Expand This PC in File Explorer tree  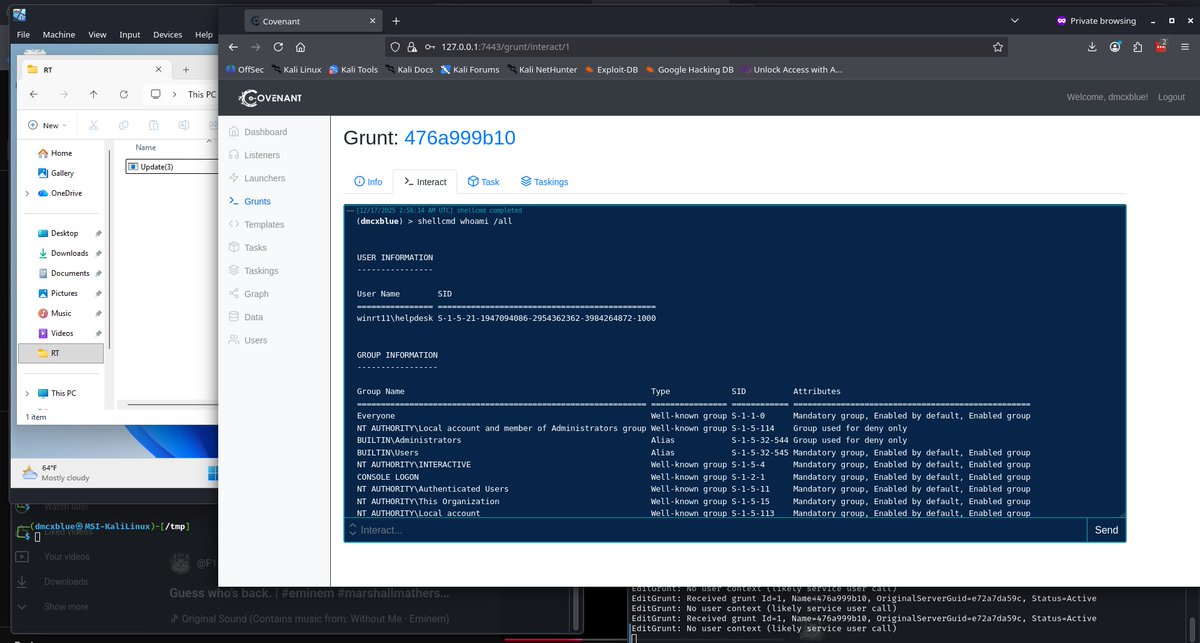28,393
